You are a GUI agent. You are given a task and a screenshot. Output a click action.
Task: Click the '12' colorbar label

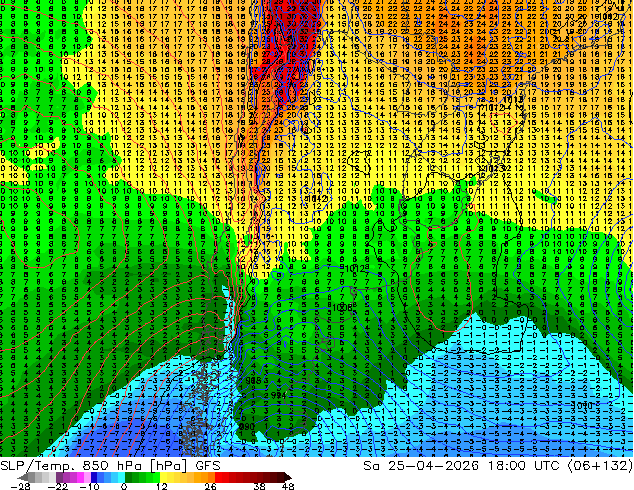point(161,486)
